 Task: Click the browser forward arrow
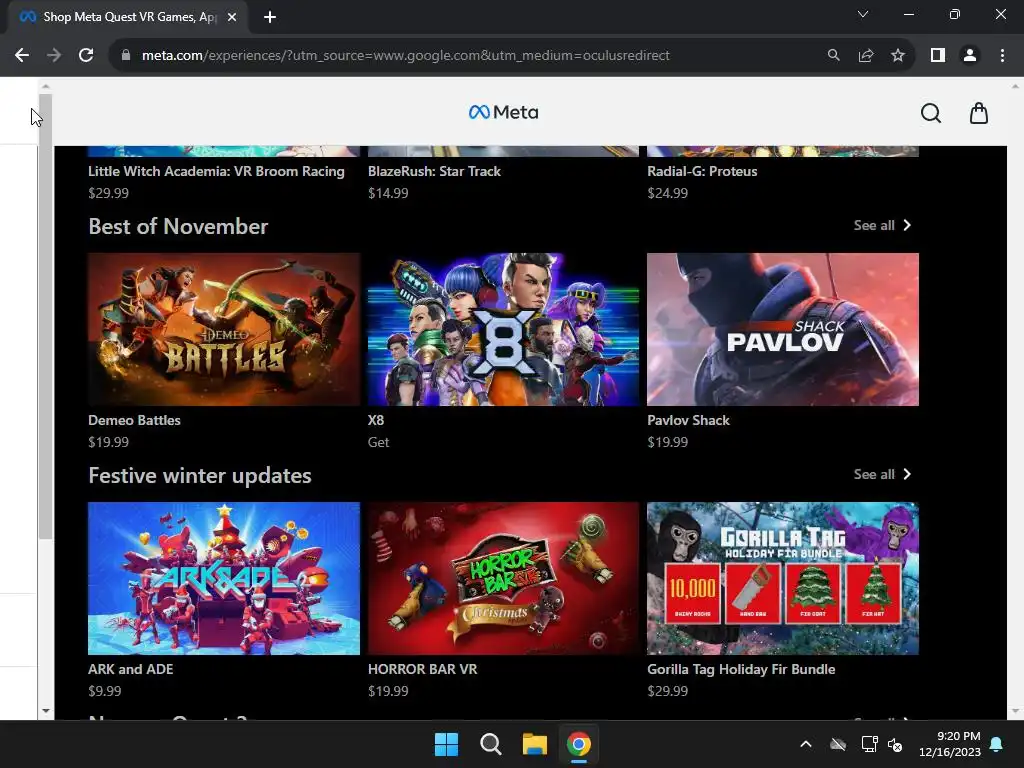pyautogui.click(x=54, y=56)
